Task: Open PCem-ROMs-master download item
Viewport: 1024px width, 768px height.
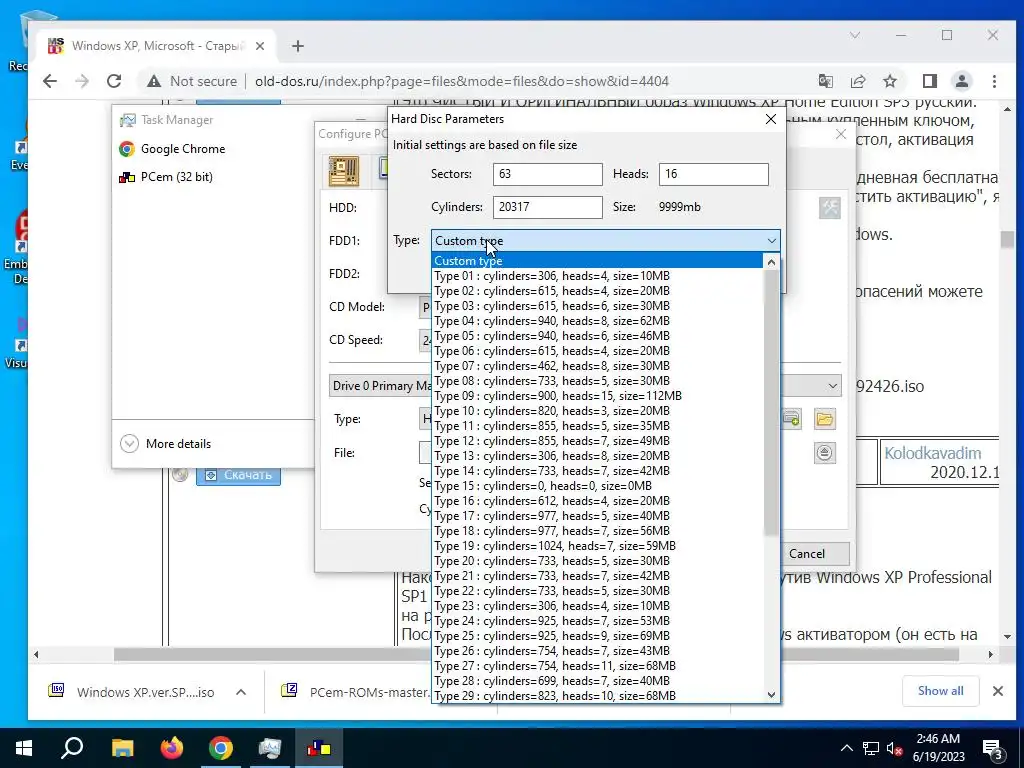Action: pyautogui.click(x=357, y=692)
